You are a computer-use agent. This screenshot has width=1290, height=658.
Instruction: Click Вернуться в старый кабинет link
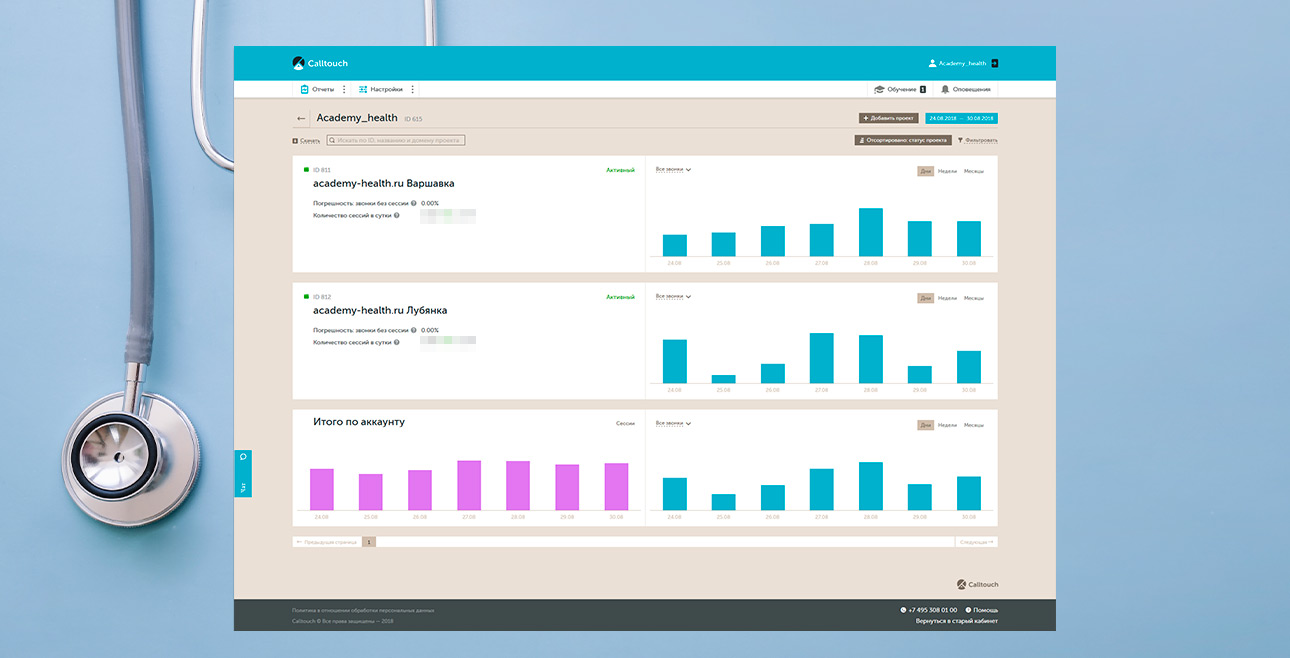click(x=956, y=621)
